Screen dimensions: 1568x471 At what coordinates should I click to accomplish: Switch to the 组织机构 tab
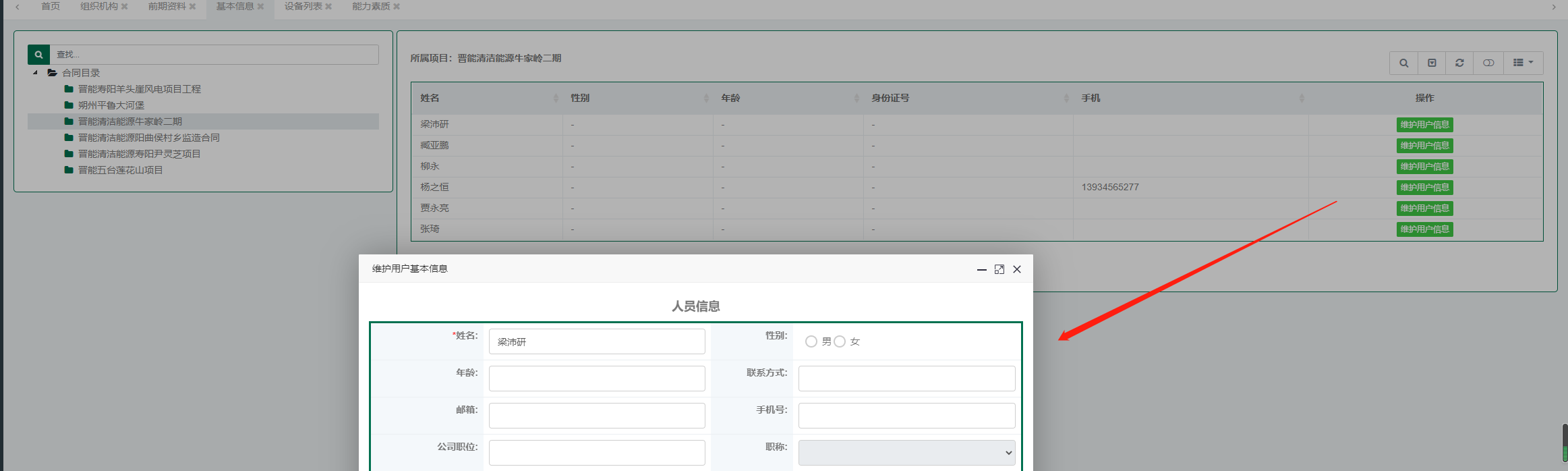99,6
